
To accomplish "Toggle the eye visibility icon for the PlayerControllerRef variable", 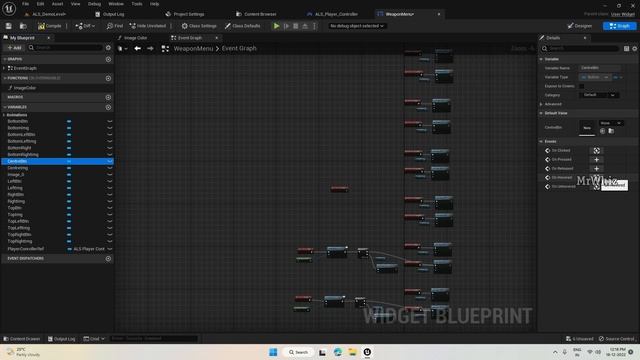I will pyautogui.click(x=109, y=249).
